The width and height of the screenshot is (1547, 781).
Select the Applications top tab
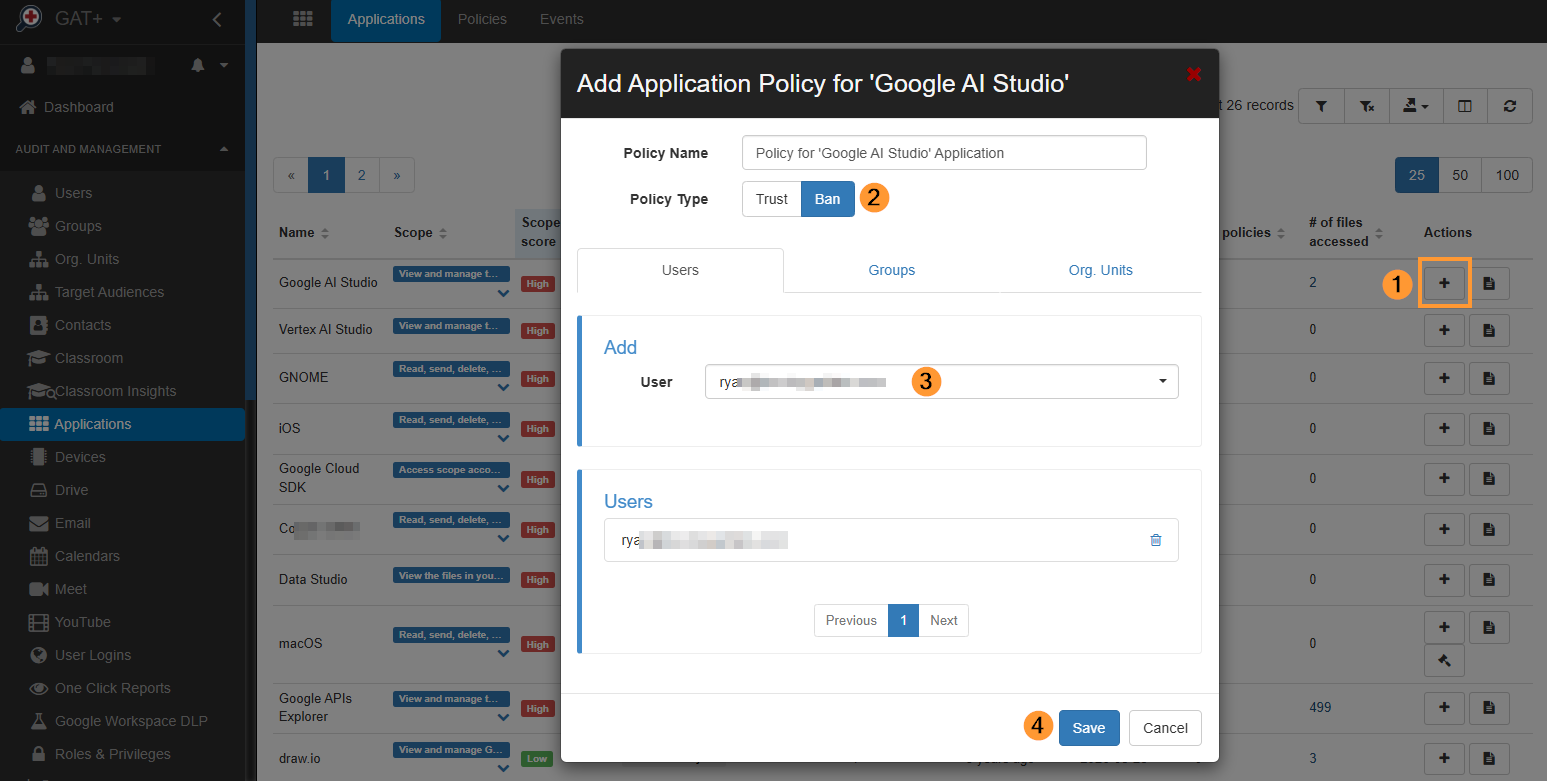click(386, 19)
